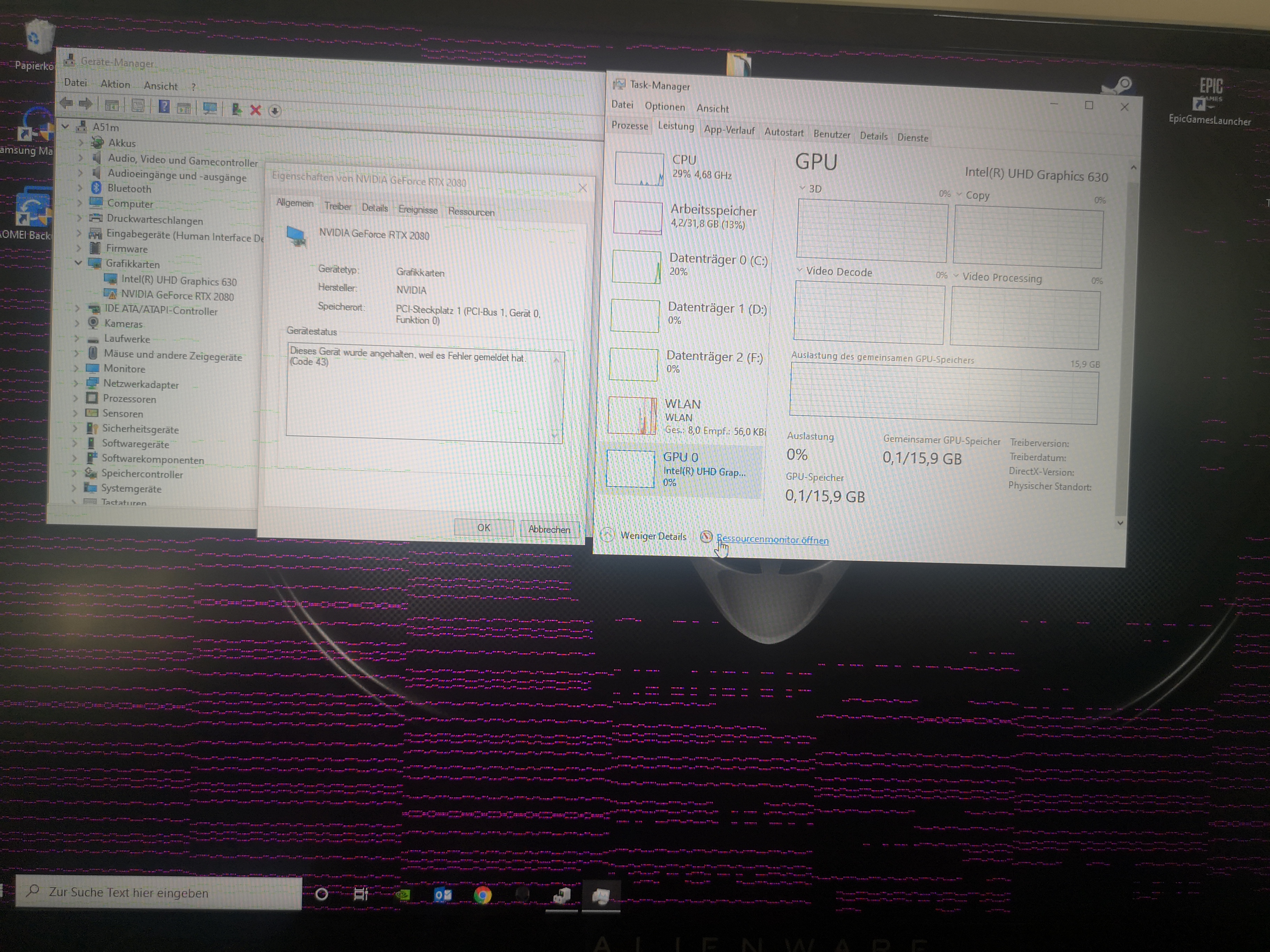1270x952 pixels.
Task: Collapse the Grafikkarten tree node
Action: 78,262
